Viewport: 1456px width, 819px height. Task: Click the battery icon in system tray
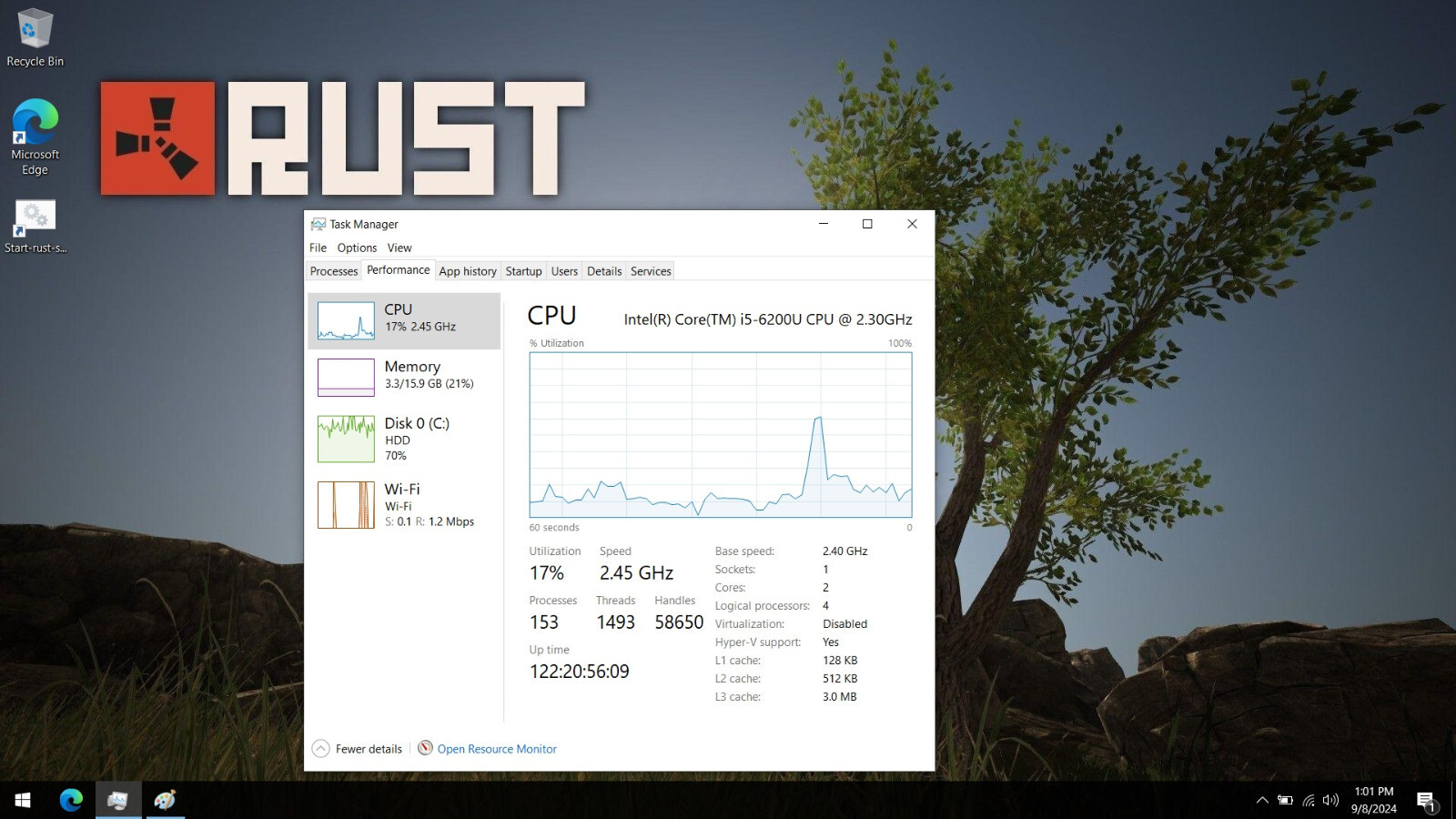pyautogui.click(x=1285, y=801)
